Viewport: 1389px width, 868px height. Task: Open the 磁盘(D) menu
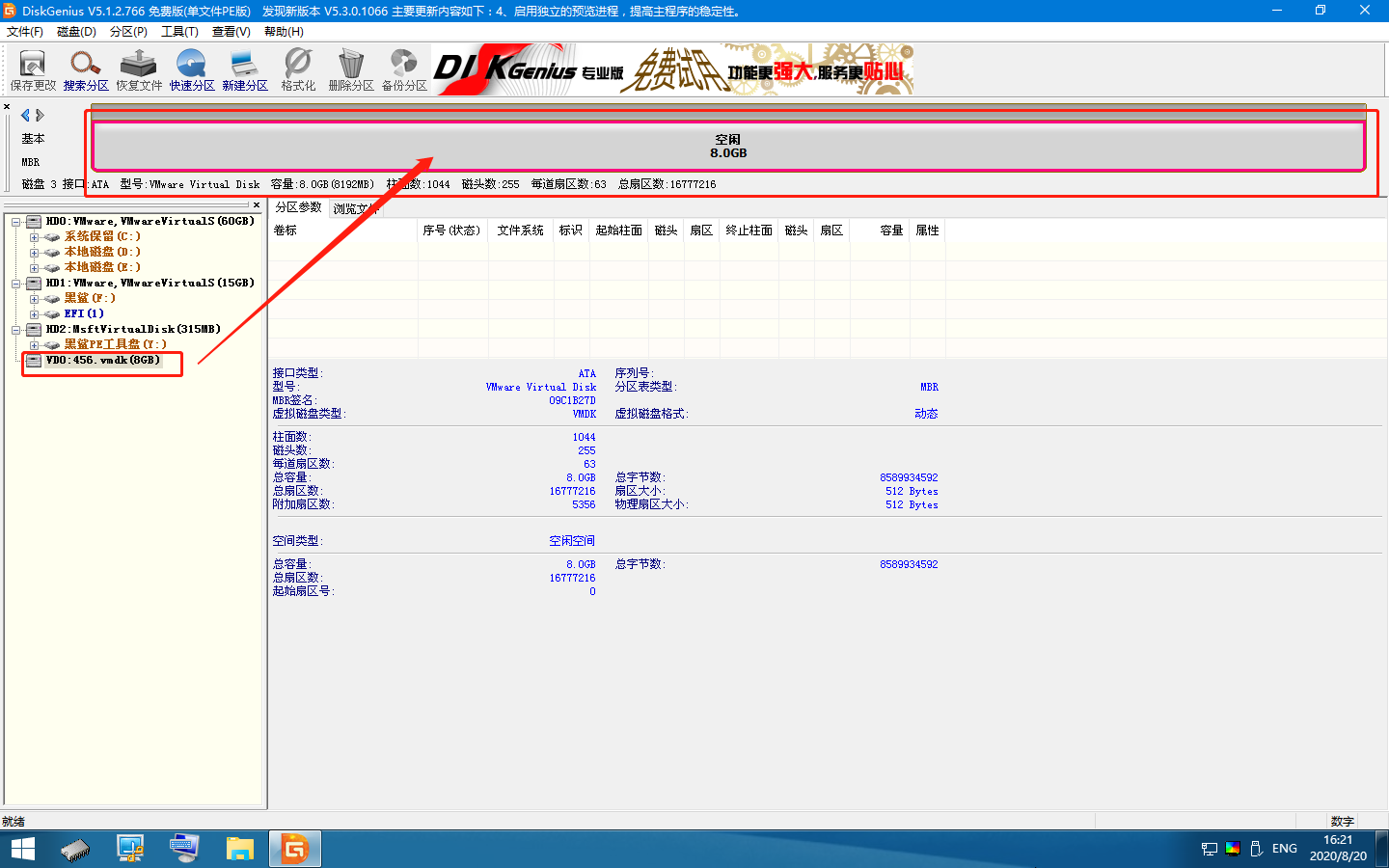click(76, 32)
